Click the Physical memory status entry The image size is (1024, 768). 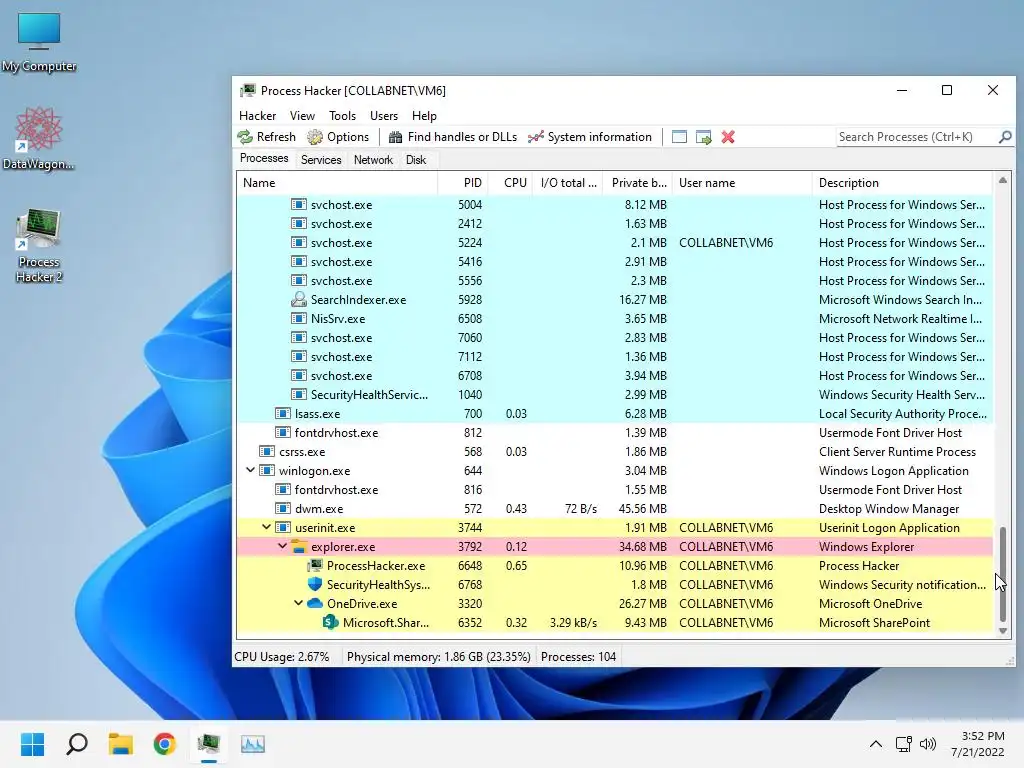439,656
